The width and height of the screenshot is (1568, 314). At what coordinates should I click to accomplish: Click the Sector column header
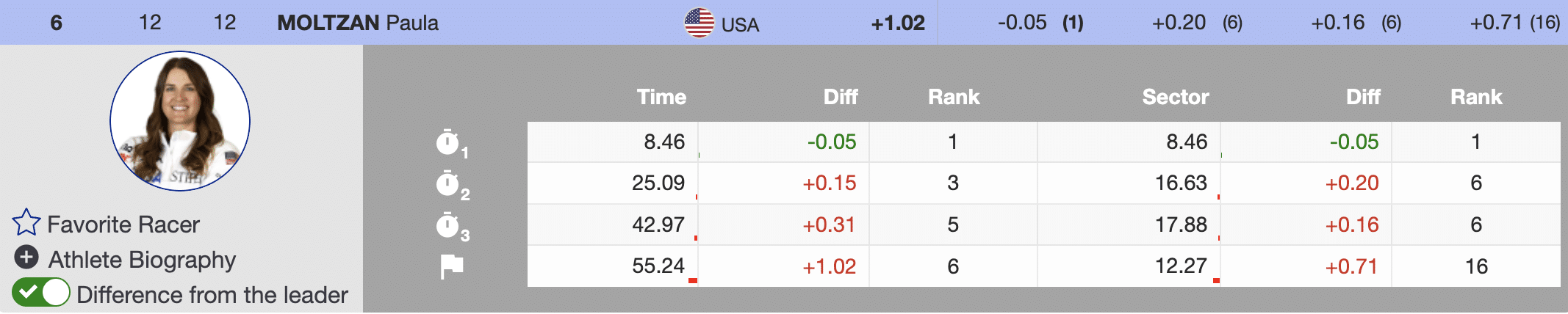click(1175, 97)
